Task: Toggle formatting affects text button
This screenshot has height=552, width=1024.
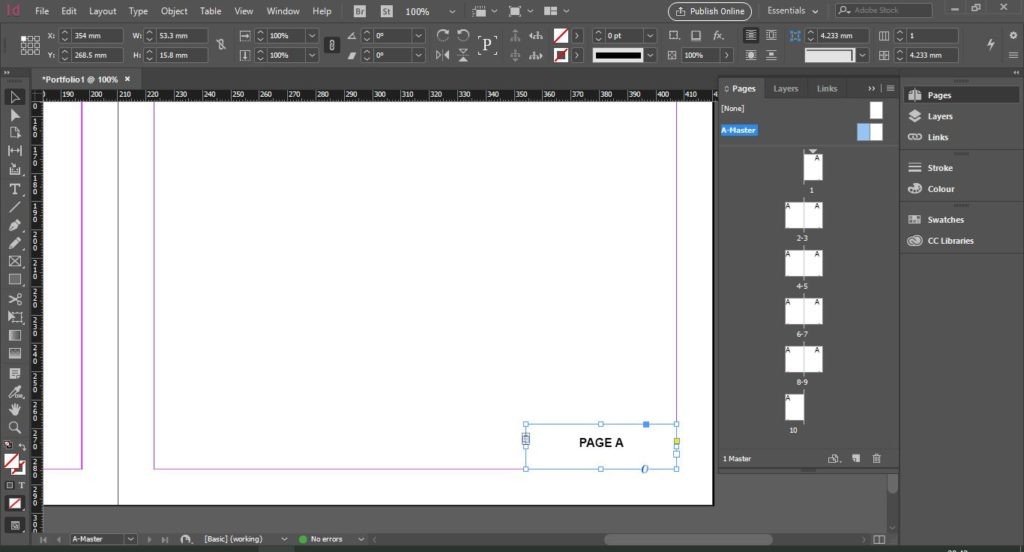Action: point(22,485)
